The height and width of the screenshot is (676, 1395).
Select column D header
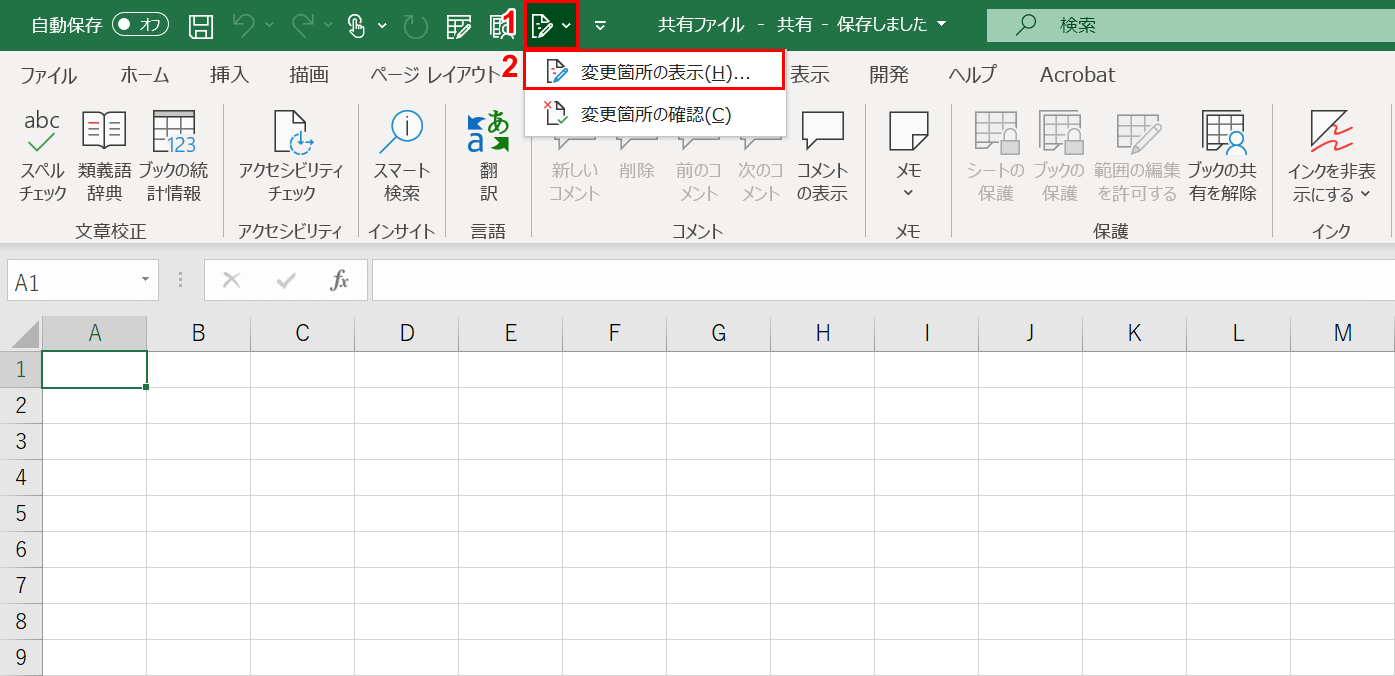pos(406,330)
